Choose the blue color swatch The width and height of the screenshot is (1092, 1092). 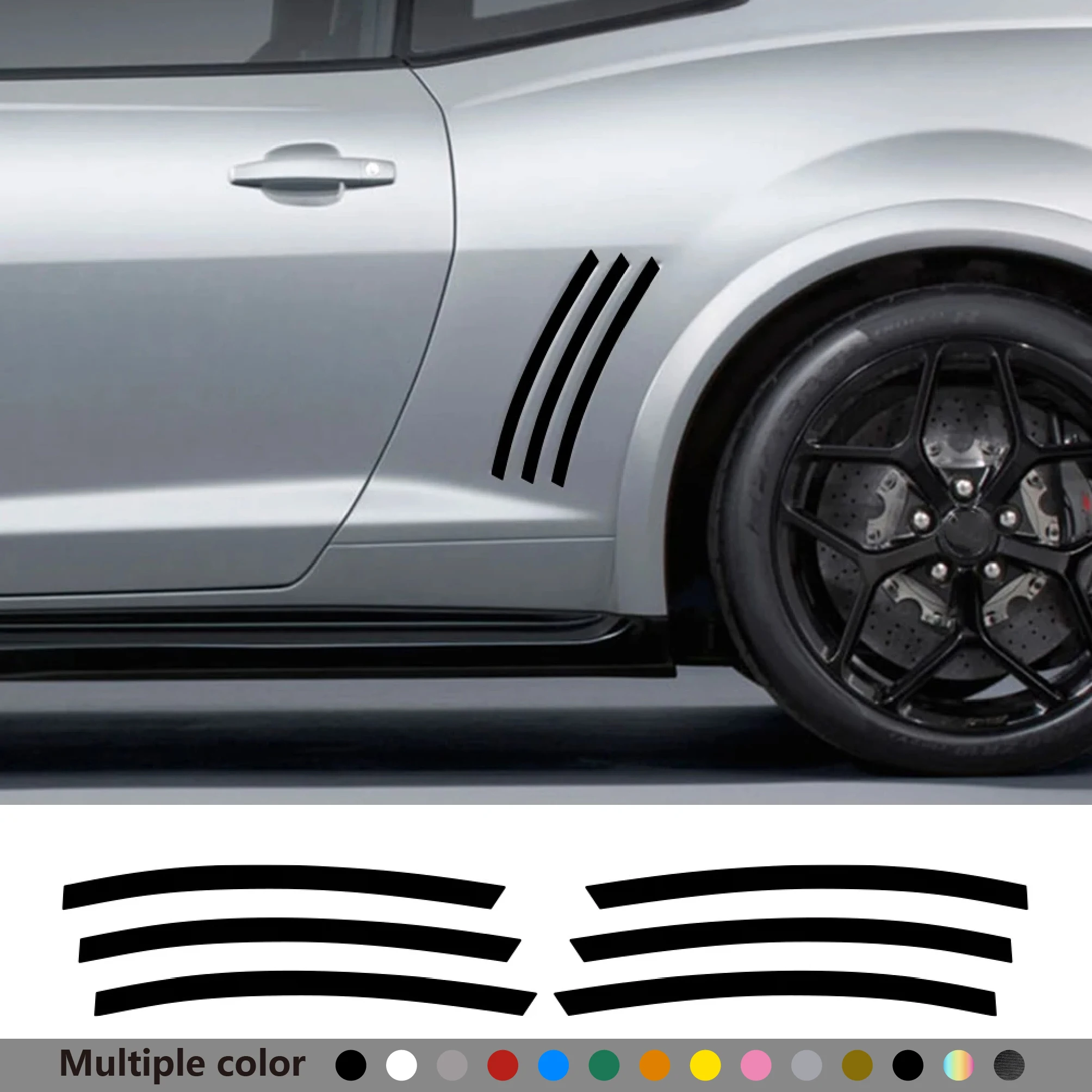click(554, 1065)
